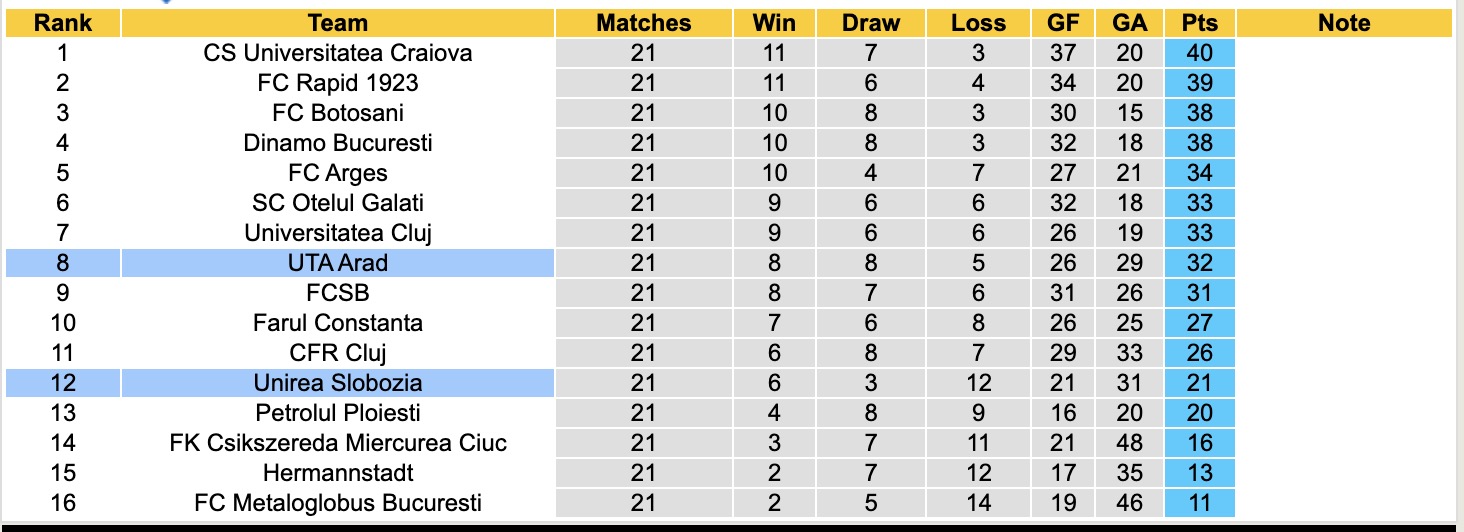This screenshot has width=1464, height=532.
Task: Click the Team column header
Action: [338, 23]
